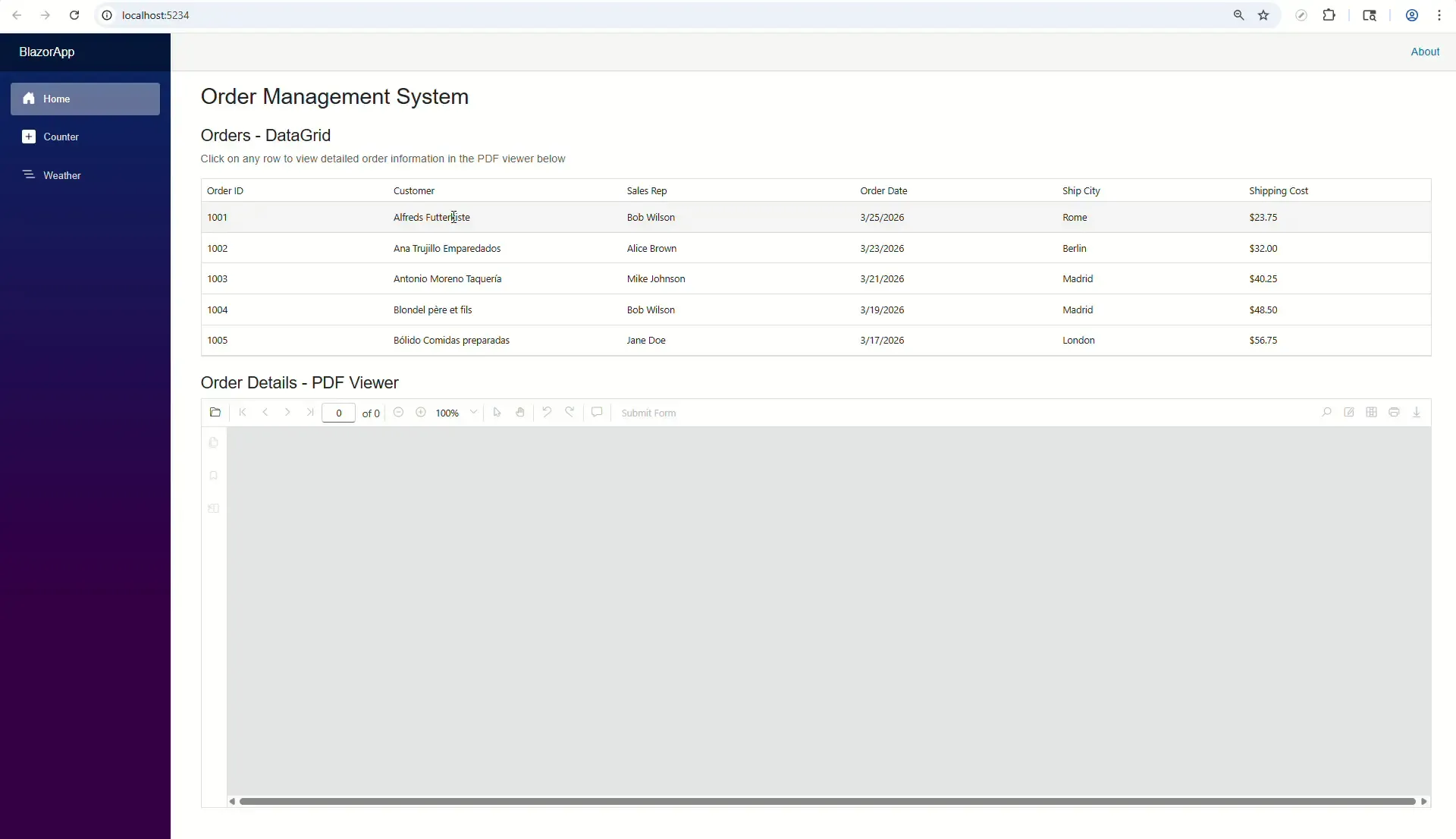Download the PDF document
This screenshot has height=839, width=1456.
click(1417, 413)
